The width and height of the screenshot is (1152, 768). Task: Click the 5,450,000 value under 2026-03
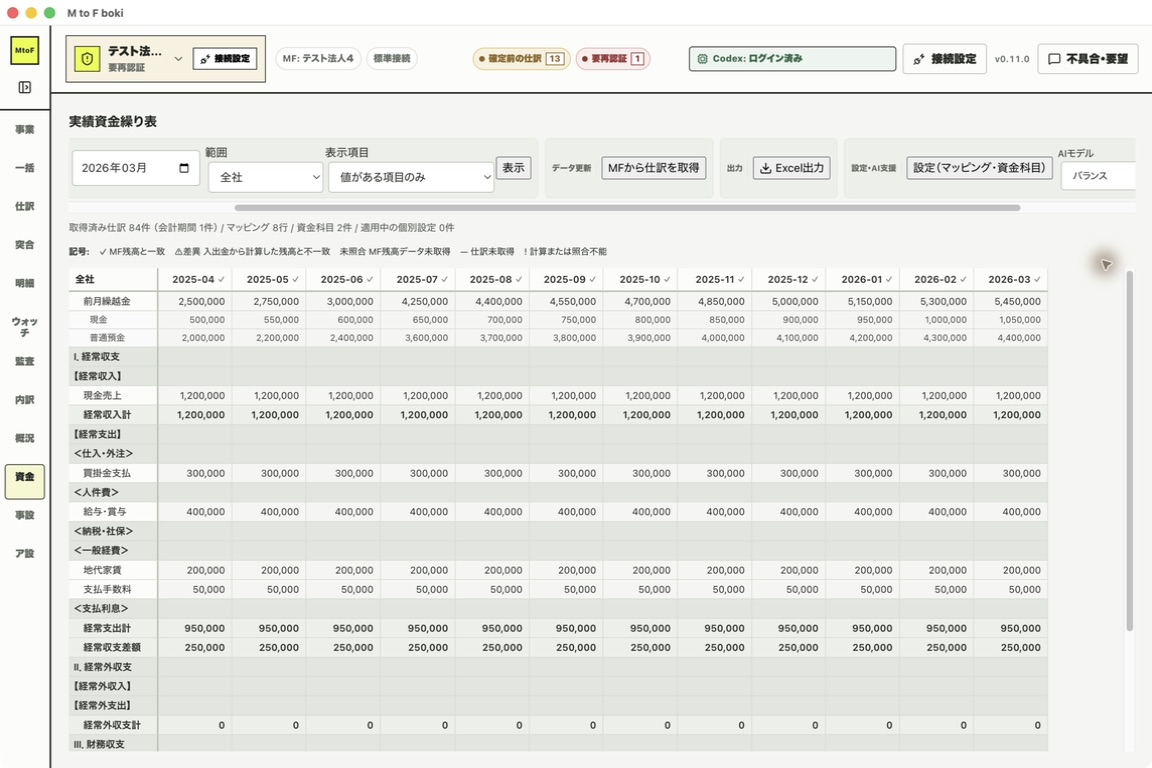tap(1017, 301)
